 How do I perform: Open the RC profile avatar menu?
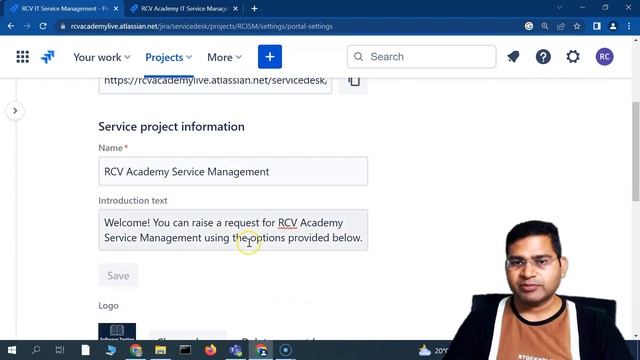pos(604,57)
